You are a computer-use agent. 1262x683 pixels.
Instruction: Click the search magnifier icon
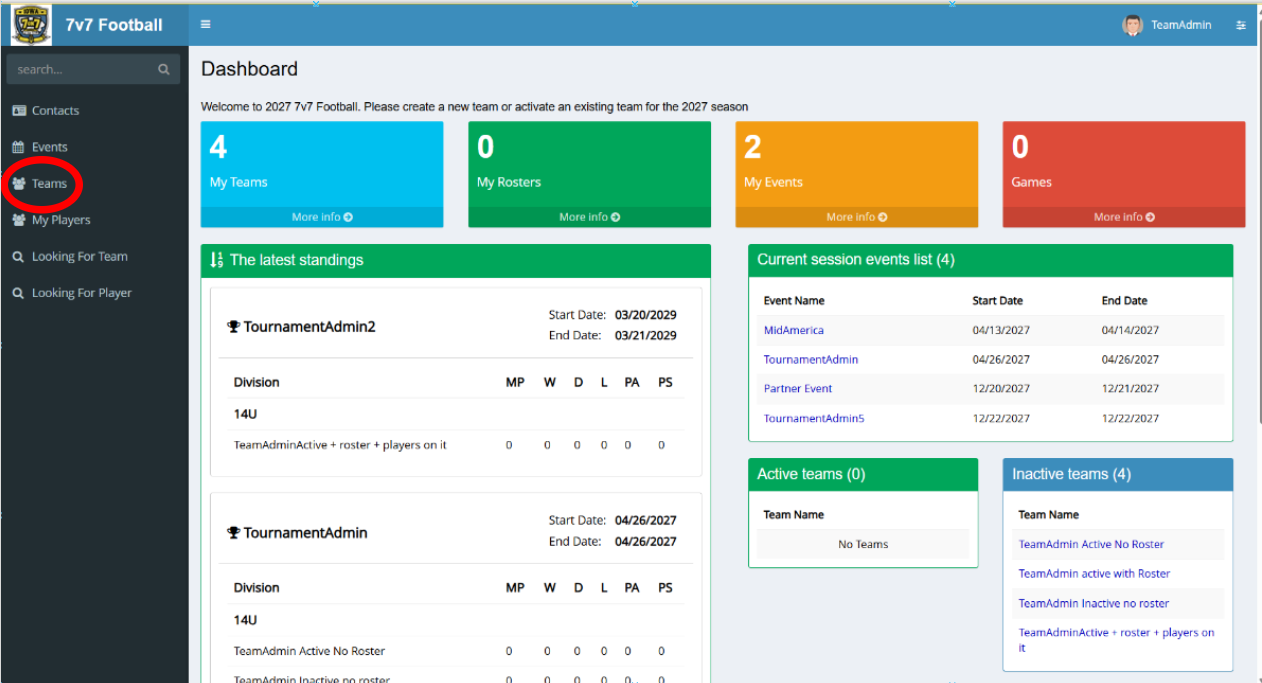164,70
